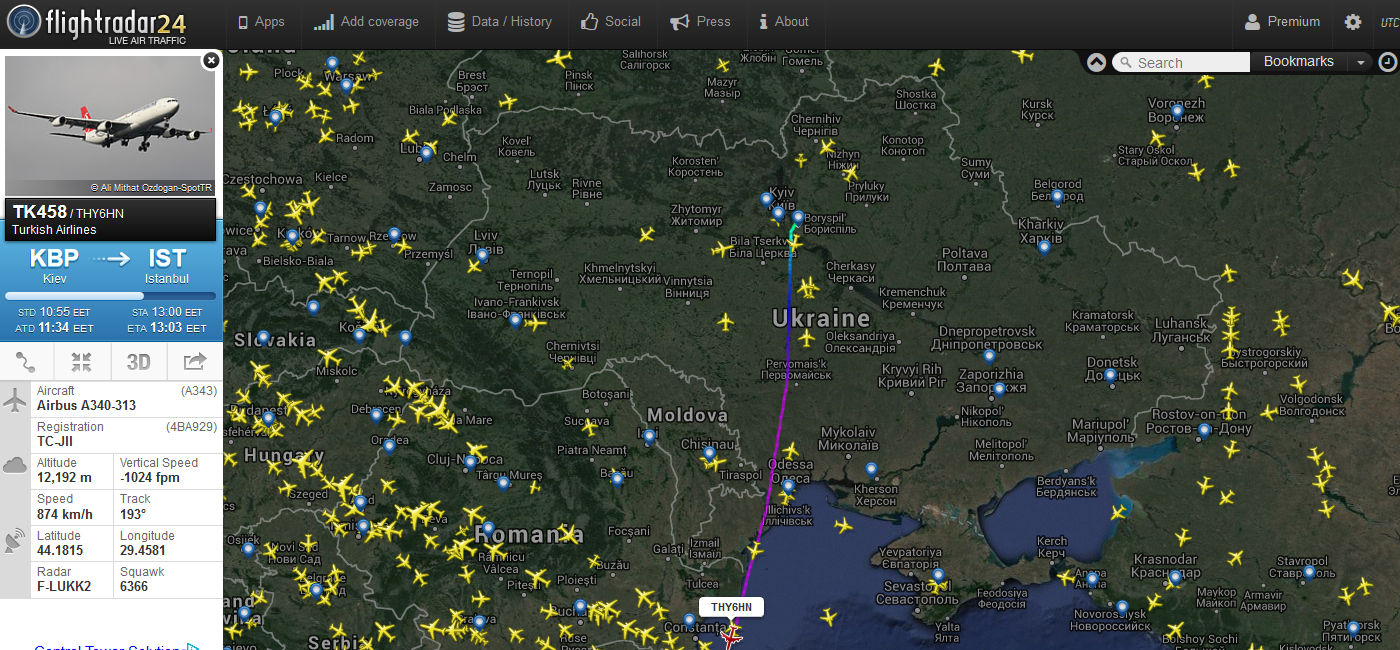1400x650 pixels.
Task: Open the Data / History menu
Action: 499,22
